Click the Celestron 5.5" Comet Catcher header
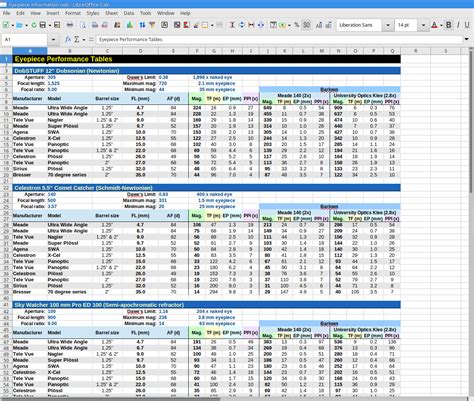This screenshot has width=474, height=401. (206, 188)
